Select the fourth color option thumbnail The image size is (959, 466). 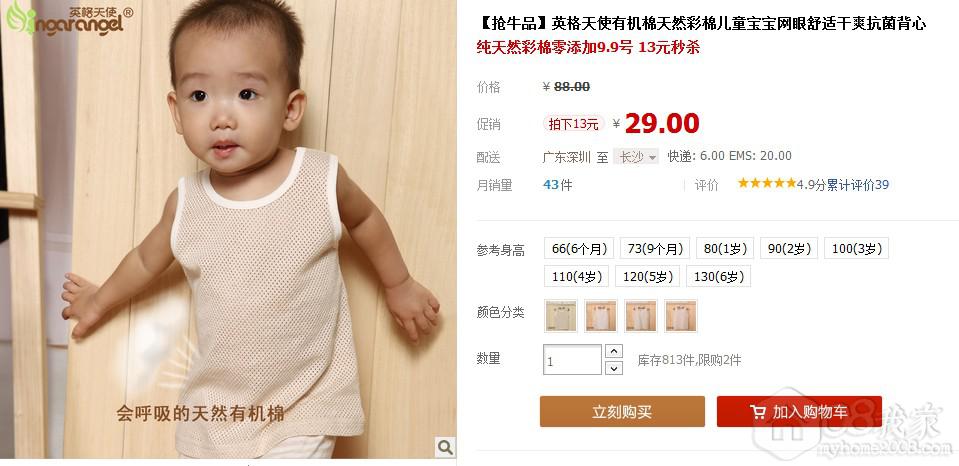[x=681, y=316]
